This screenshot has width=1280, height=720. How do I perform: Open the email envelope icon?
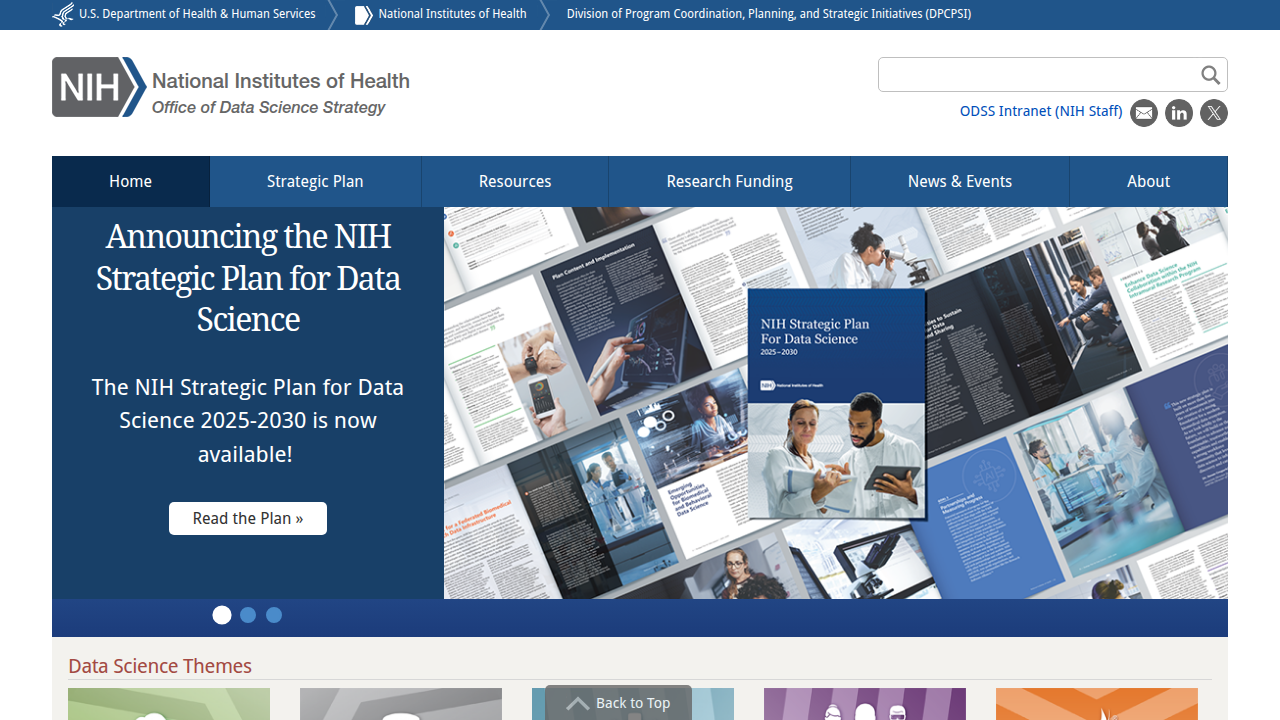[1144, 113]
